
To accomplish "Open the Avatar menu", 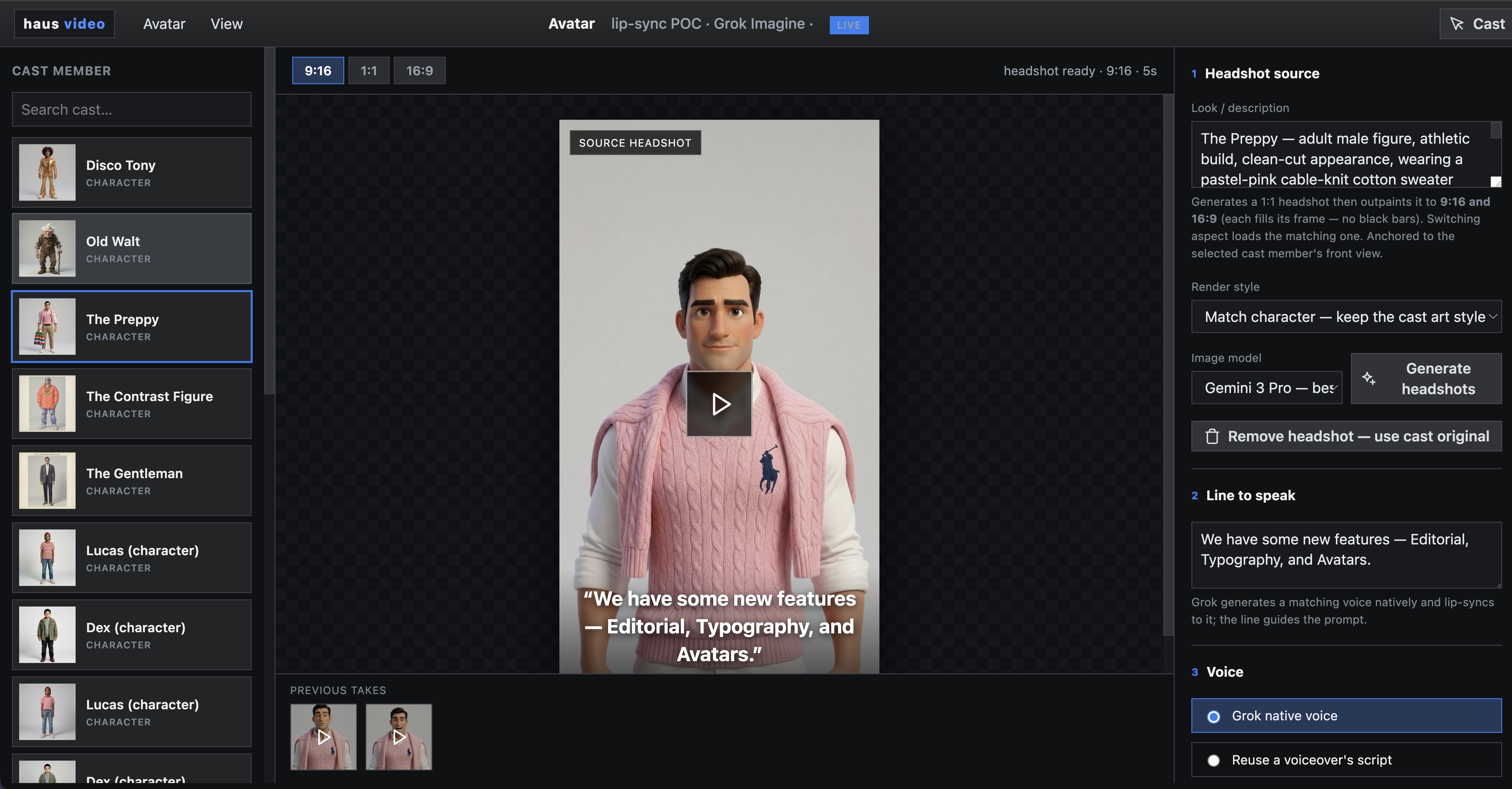I will click(164, 24).
